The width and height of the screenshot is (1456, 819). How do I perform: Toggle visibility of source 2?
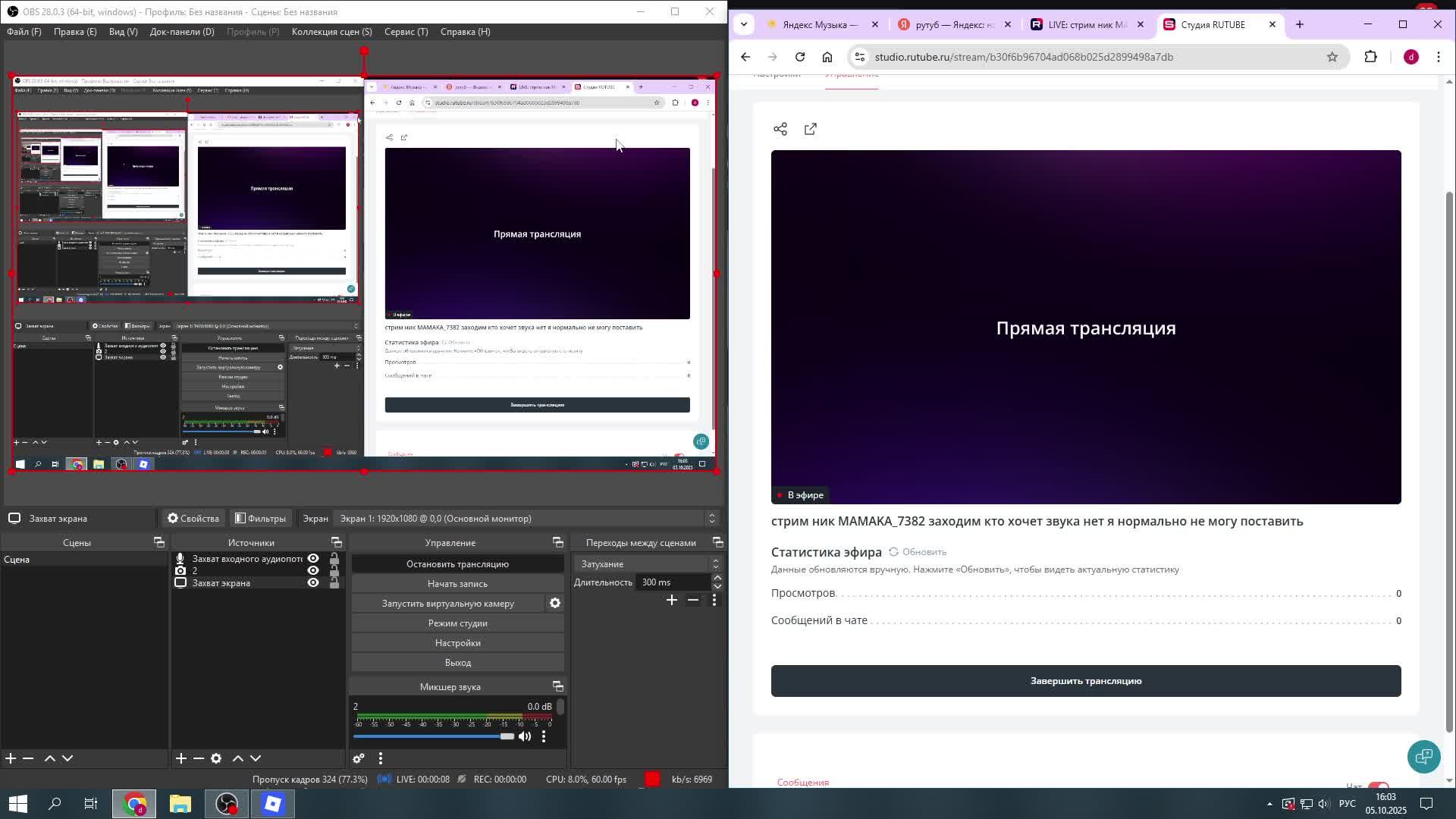(x=313, y=571)
